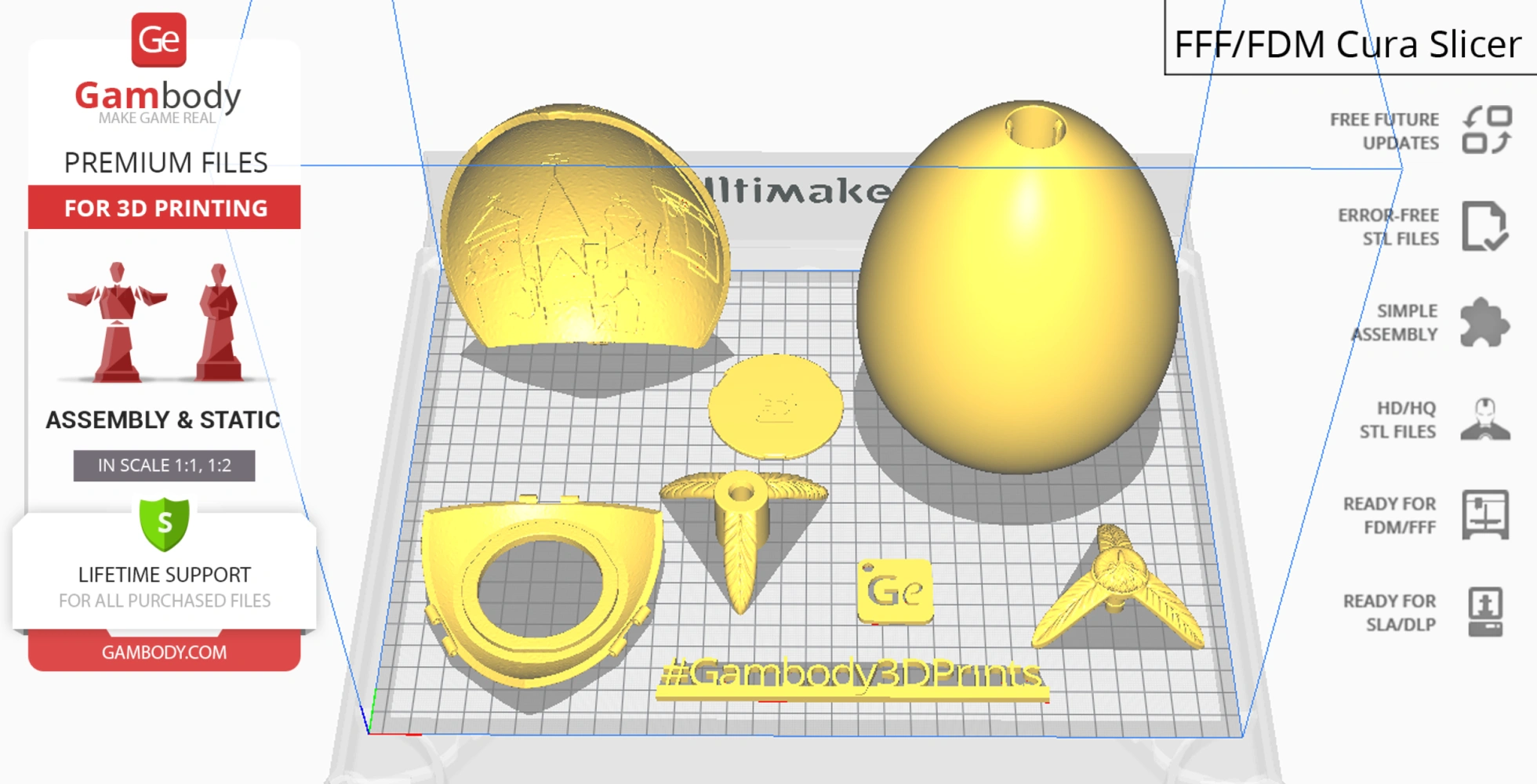The width and height of the screenshot is (1537, 784).
Task: Click the HD/HQ STL Files figure icon
Action: (1484, 419)
